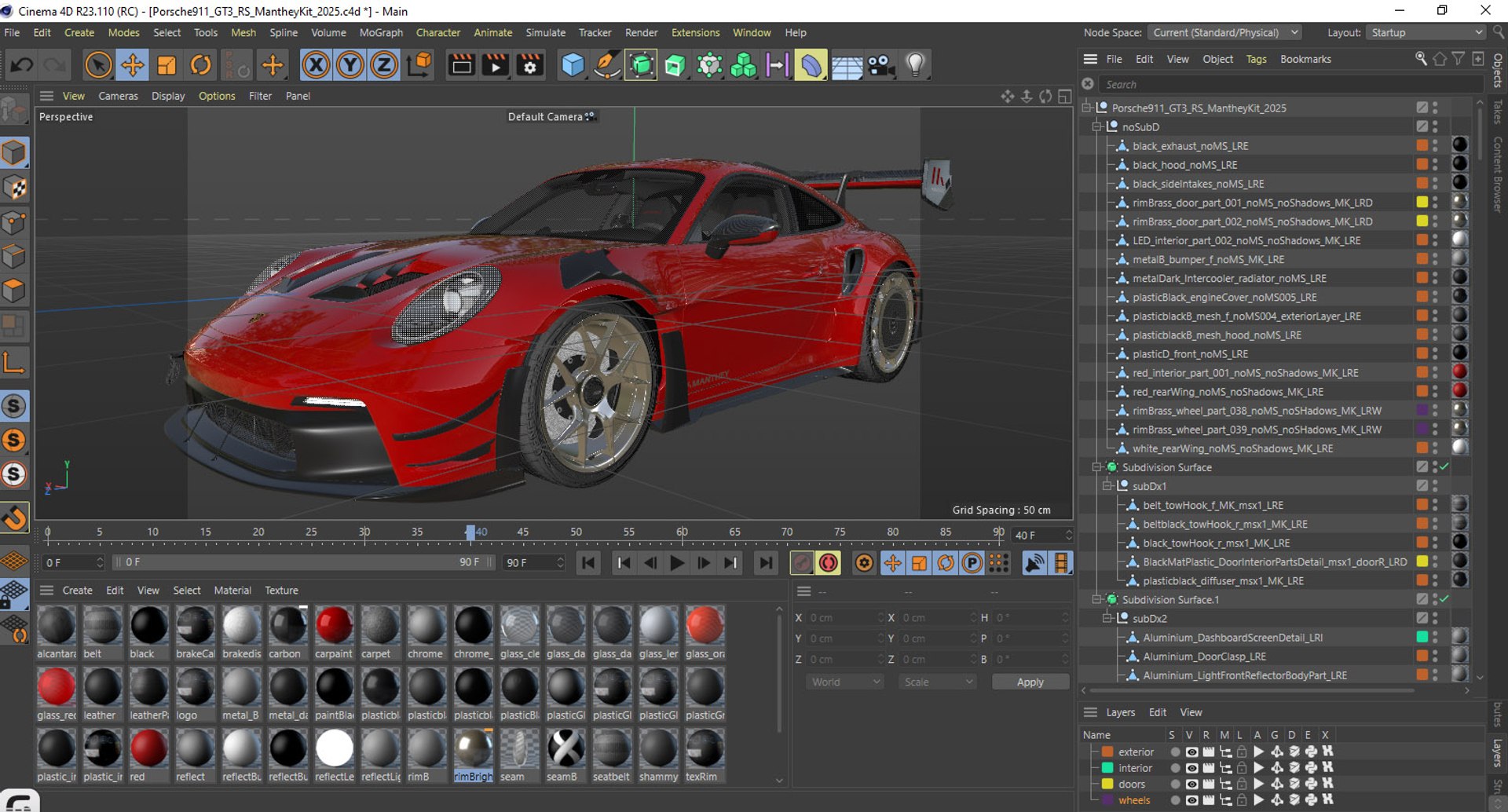Open the Layout Startup dropdown
Viewport: 1508px width, 812px height.
[x=1426, y=32]
